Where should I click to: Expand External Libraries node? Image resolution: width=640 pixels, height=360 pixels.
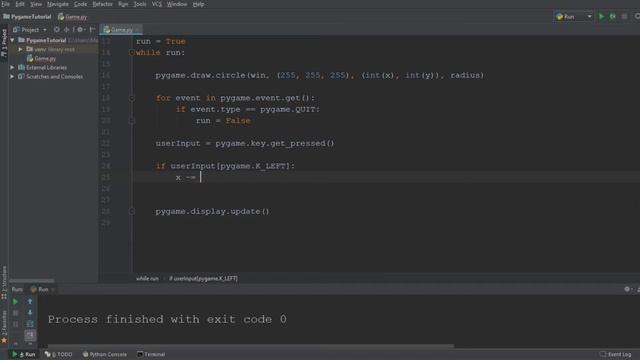pyautogui.click(x=13, y=67)
